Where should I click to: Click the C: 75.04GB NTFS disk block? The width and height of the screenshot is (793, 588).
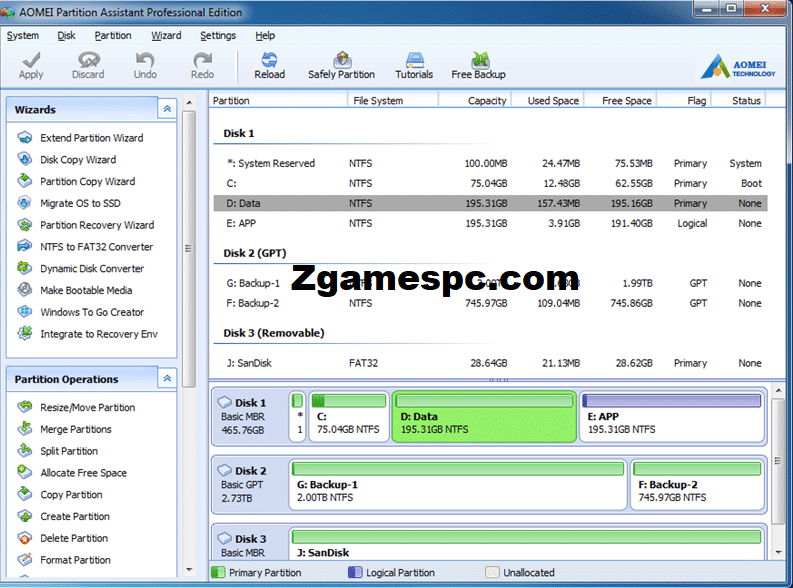pos(349,416)
